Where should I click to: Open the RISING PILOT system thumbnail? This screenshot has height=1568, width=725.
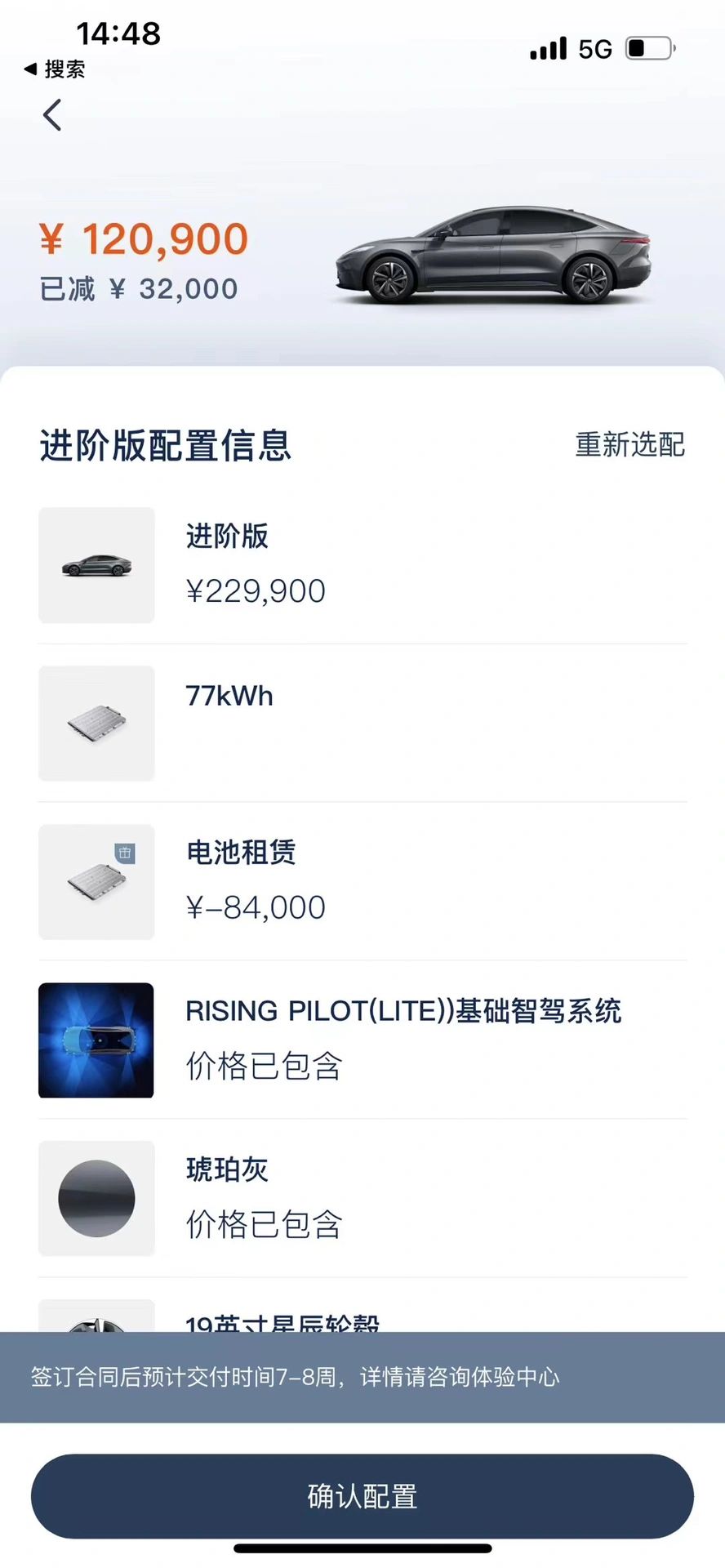coord(96,1040)
